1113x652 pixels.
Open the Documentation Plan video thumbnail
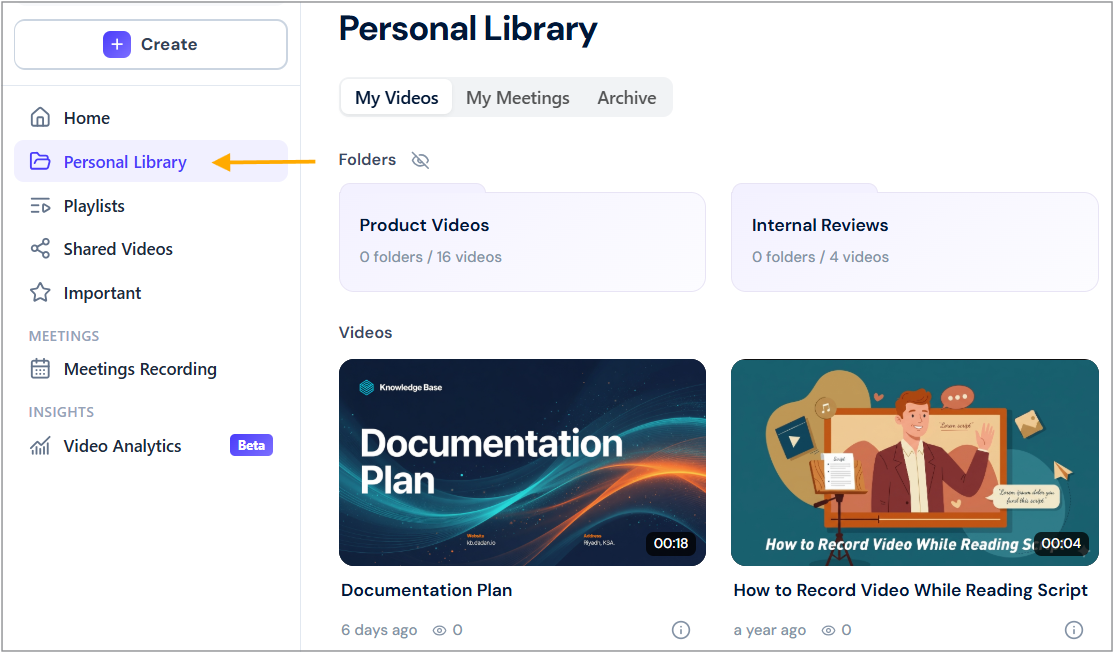coord(522,463)
